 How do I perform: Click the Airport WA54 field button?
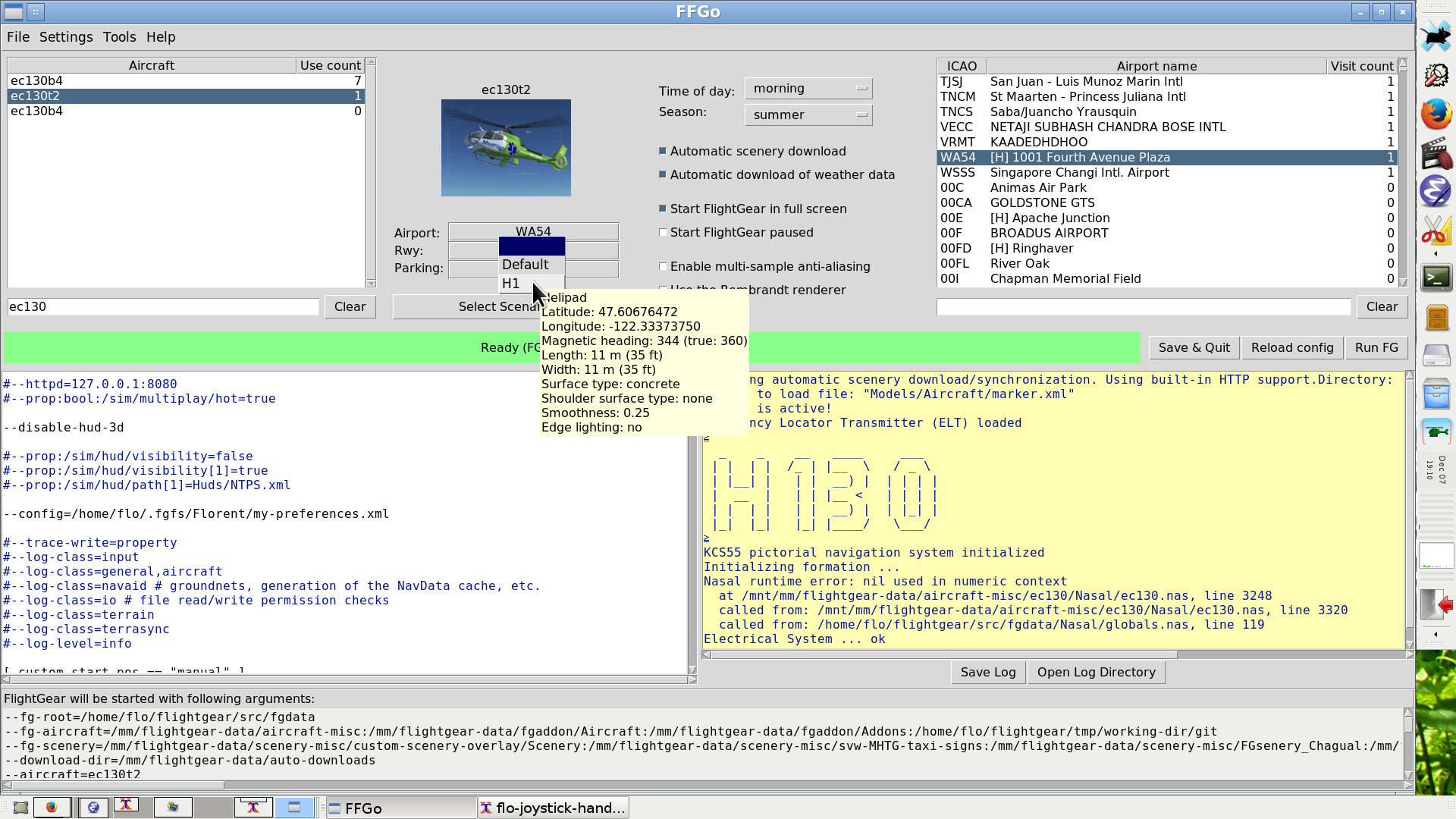pos(533,232)
